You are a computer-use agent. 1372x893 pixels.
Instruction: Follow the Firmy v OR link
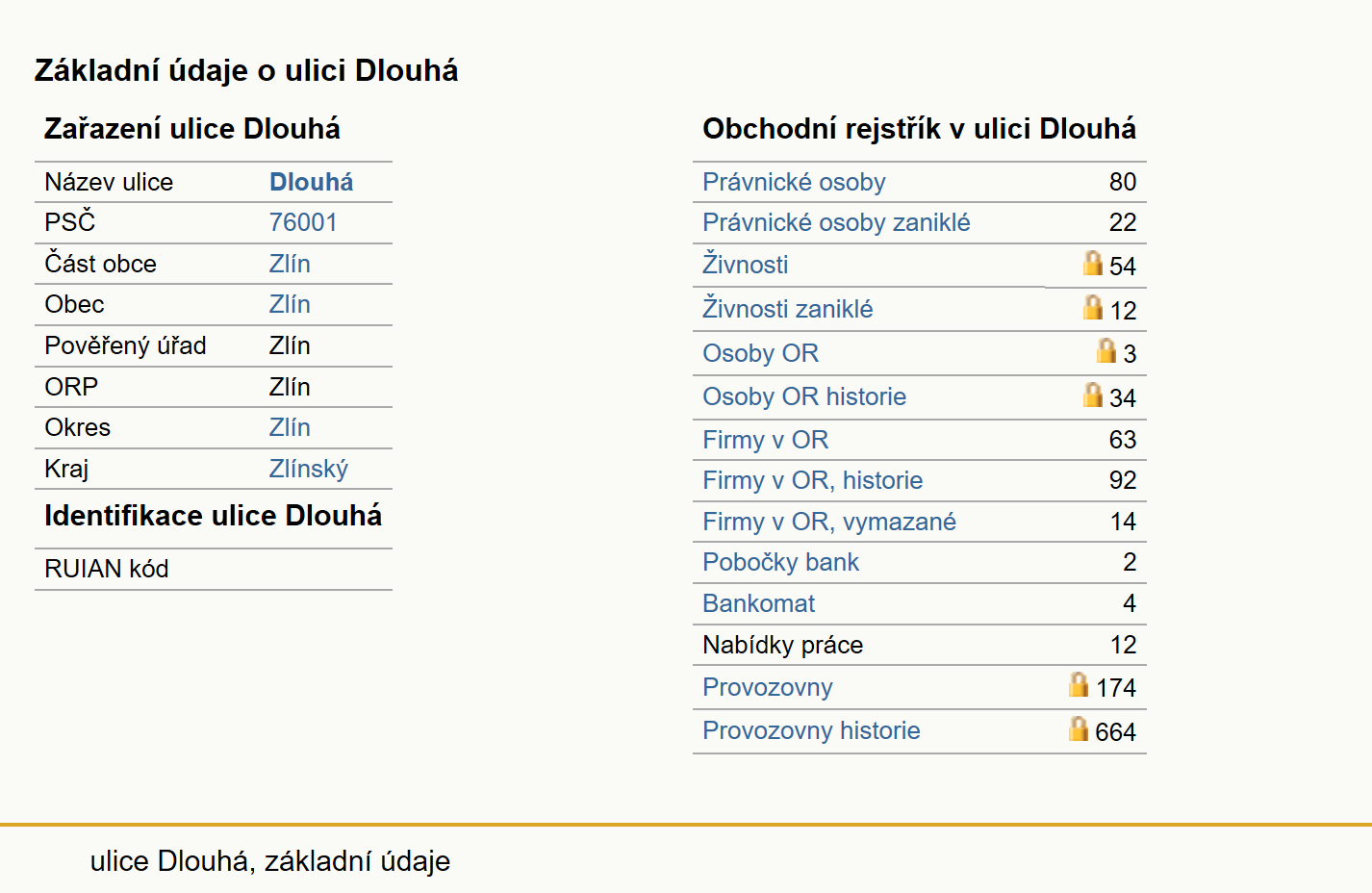765,440
